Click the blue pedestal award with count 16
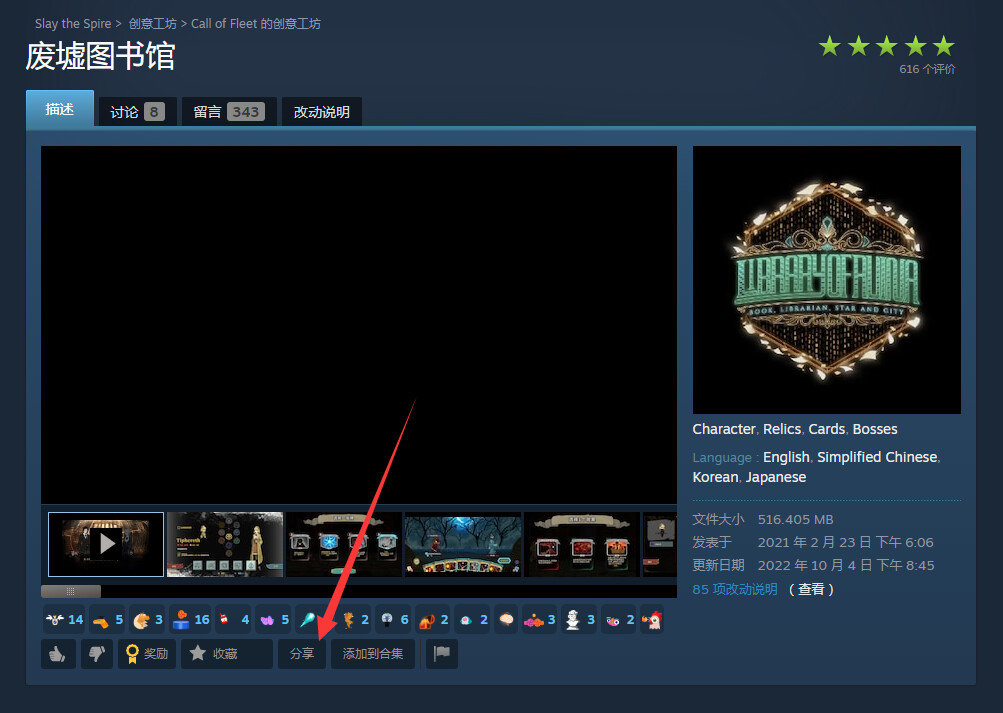 click(191, 619)
